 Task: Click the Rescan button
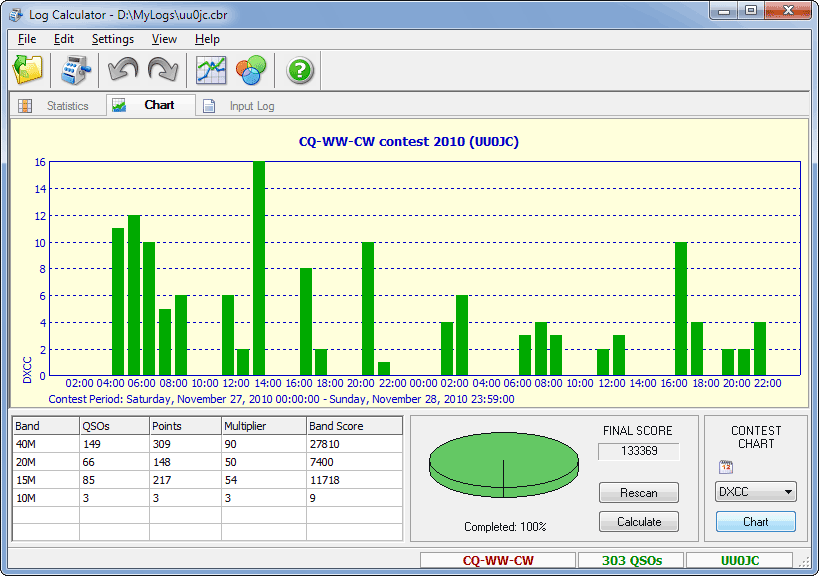(638, 493)
